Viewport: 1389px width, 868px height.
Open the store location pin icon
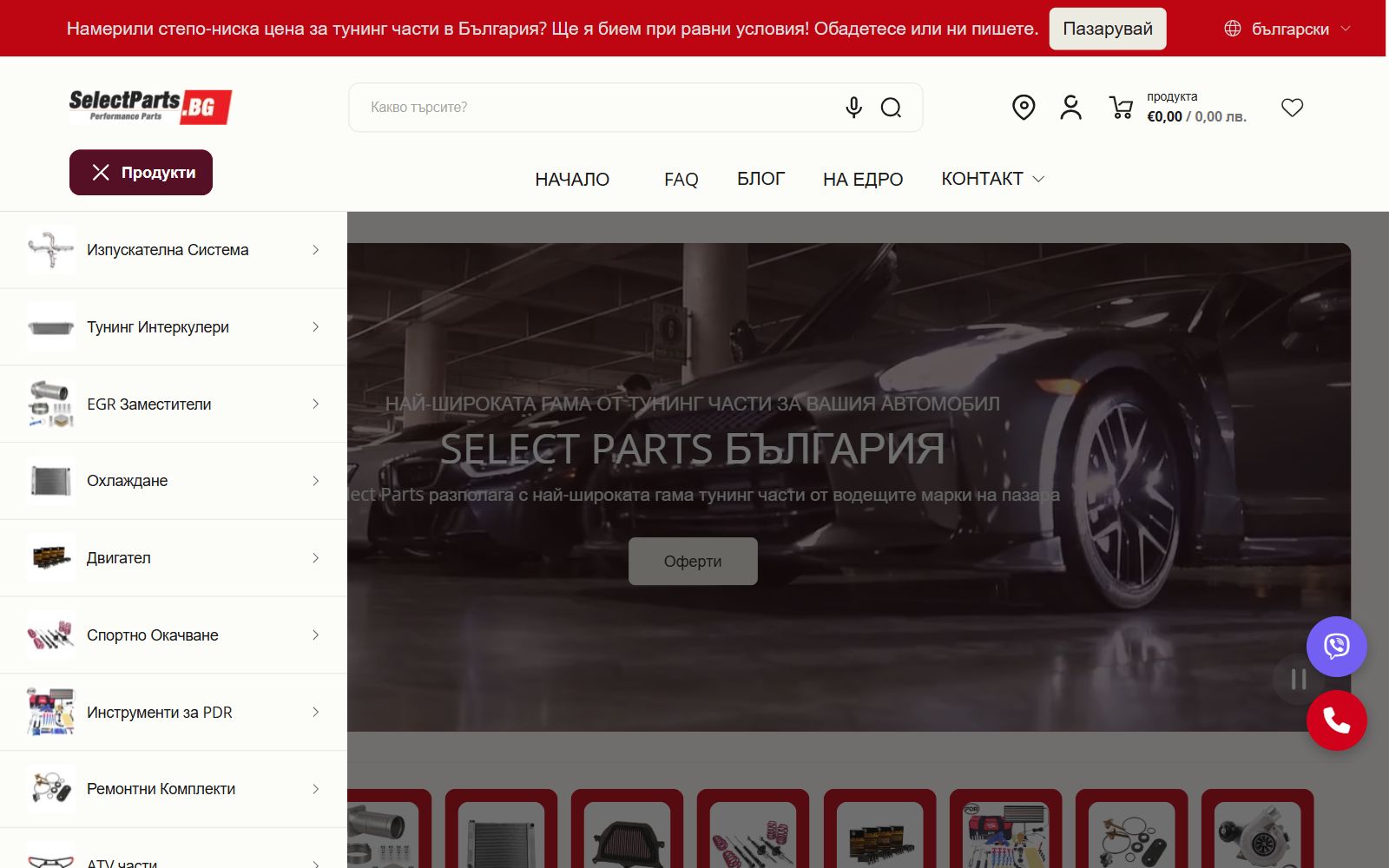1024,108
